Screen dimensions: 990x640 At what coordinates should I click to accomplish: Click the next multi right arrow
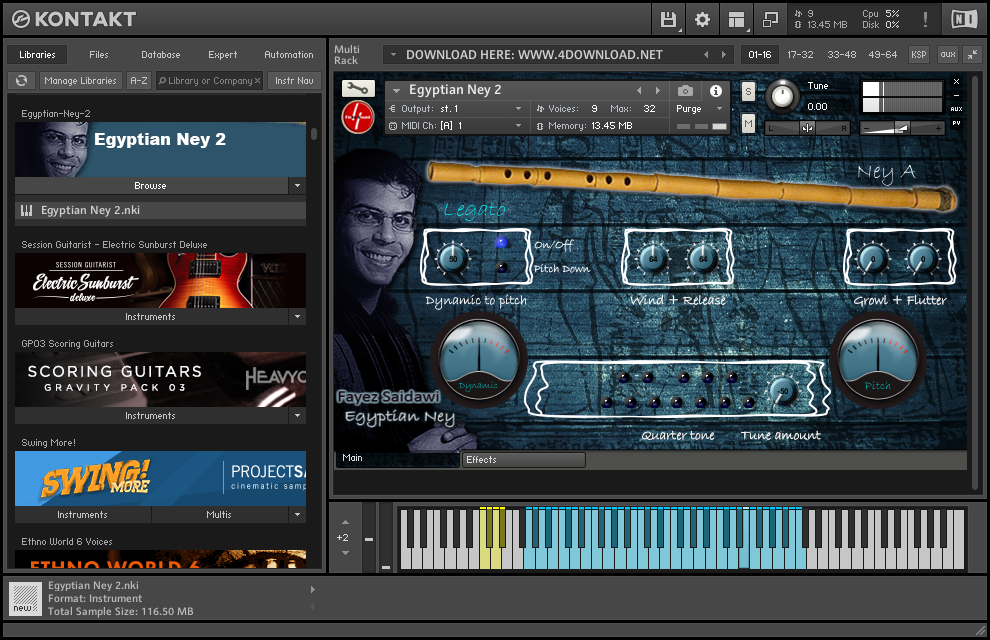724,55
